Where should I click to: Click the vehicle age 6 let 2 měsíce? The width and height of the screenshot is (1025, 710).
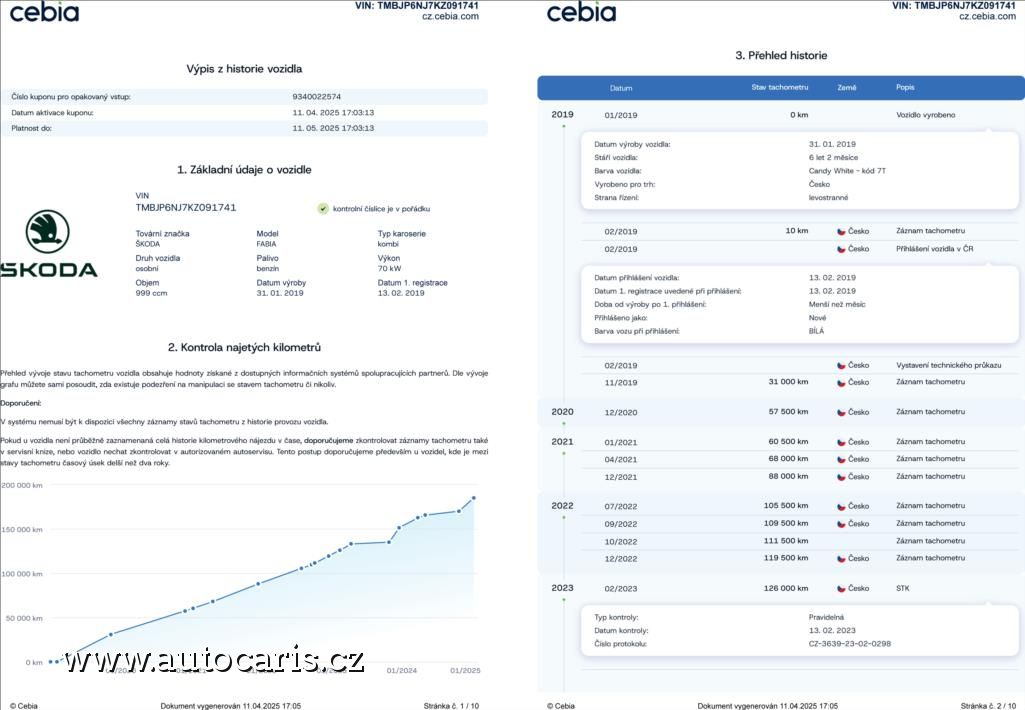click(833, 158)
